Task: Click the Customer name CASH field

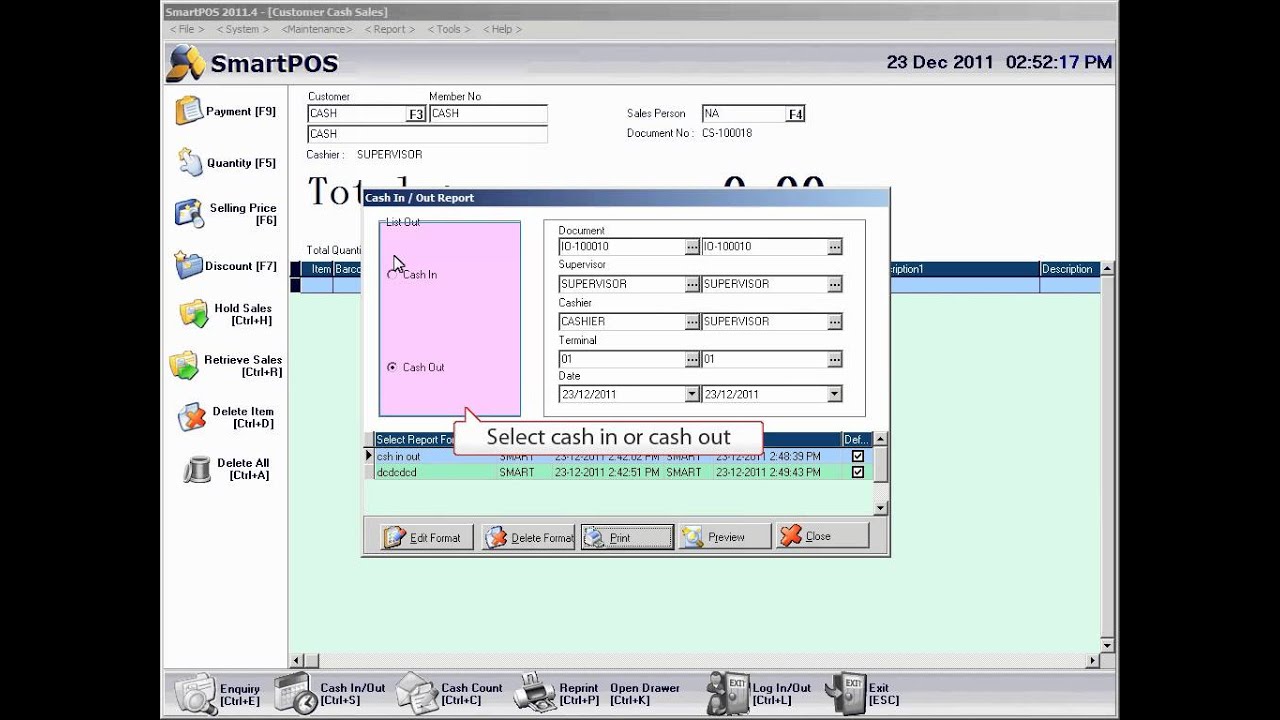Action: tap(427, 134)
